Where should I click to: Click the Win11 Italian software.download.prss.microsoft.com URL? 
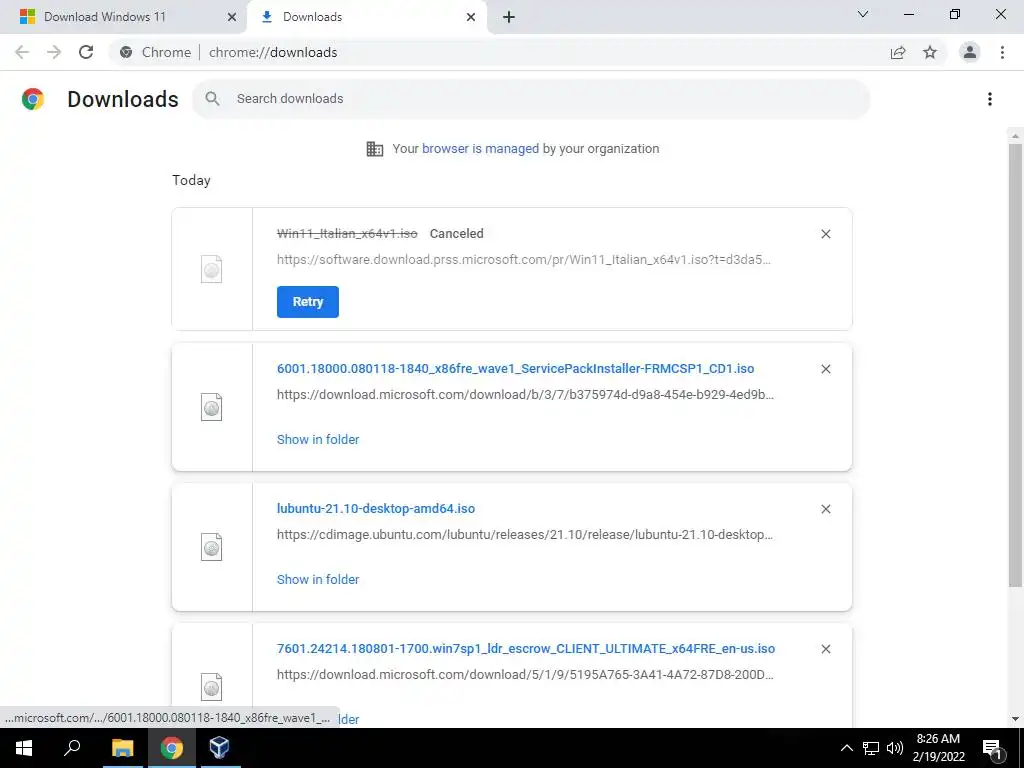tap(524, 259)
